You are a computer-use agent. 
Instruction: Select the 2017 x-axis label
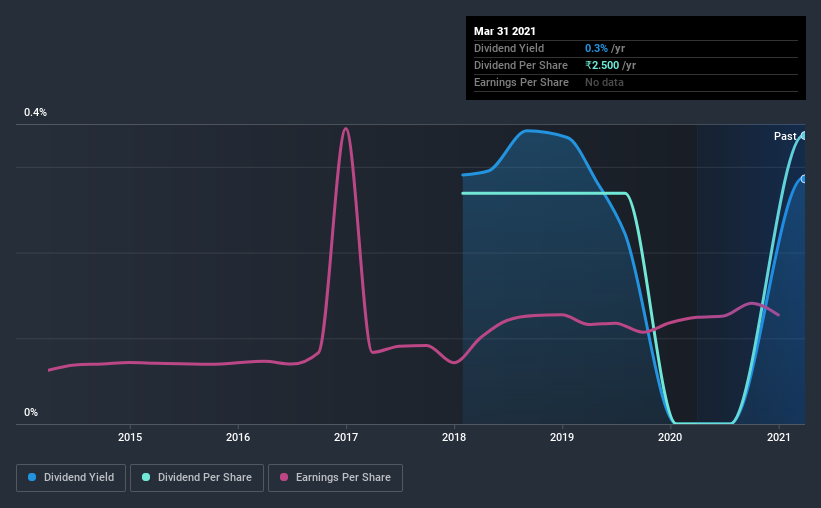tap(346, 437)
